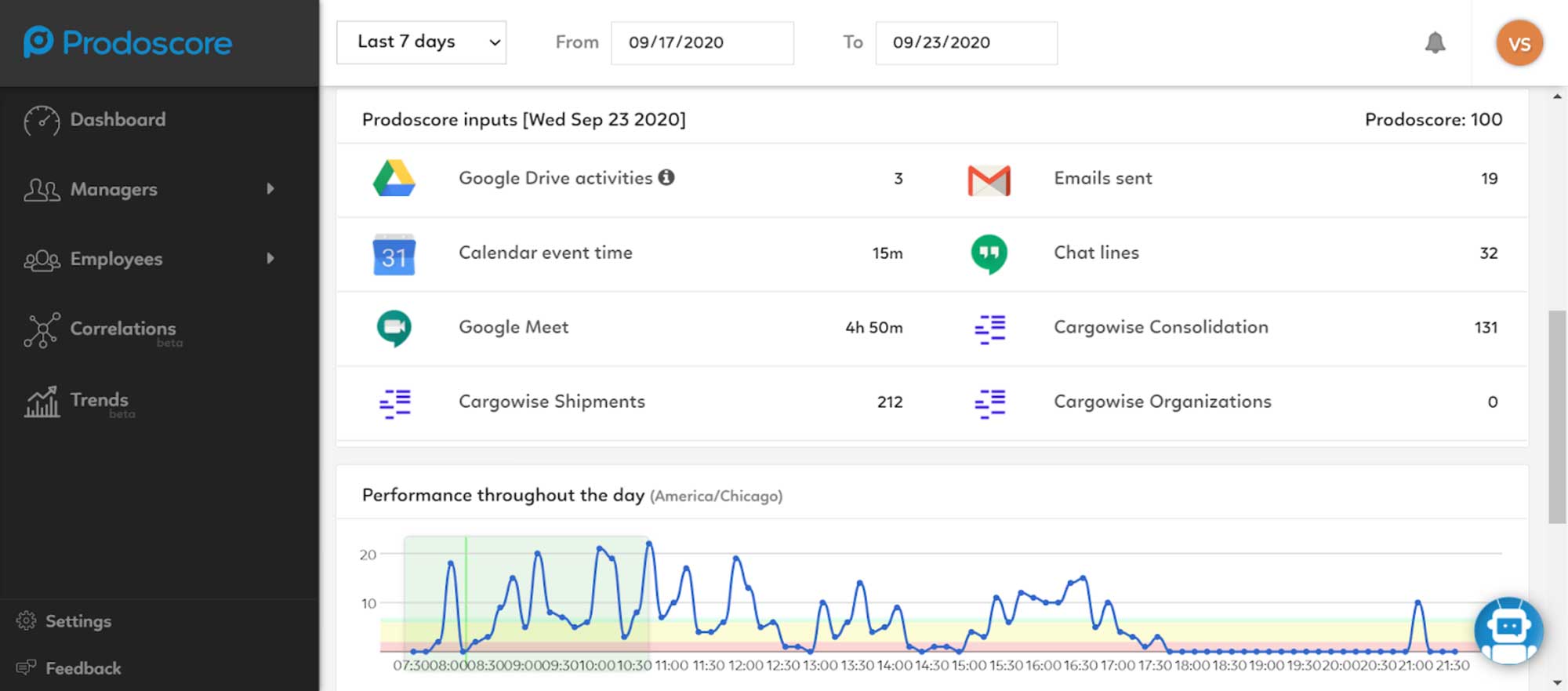Click the Cargowise Organizations icon
This screenshot has height=691, width=1568.
coord(989,404)
